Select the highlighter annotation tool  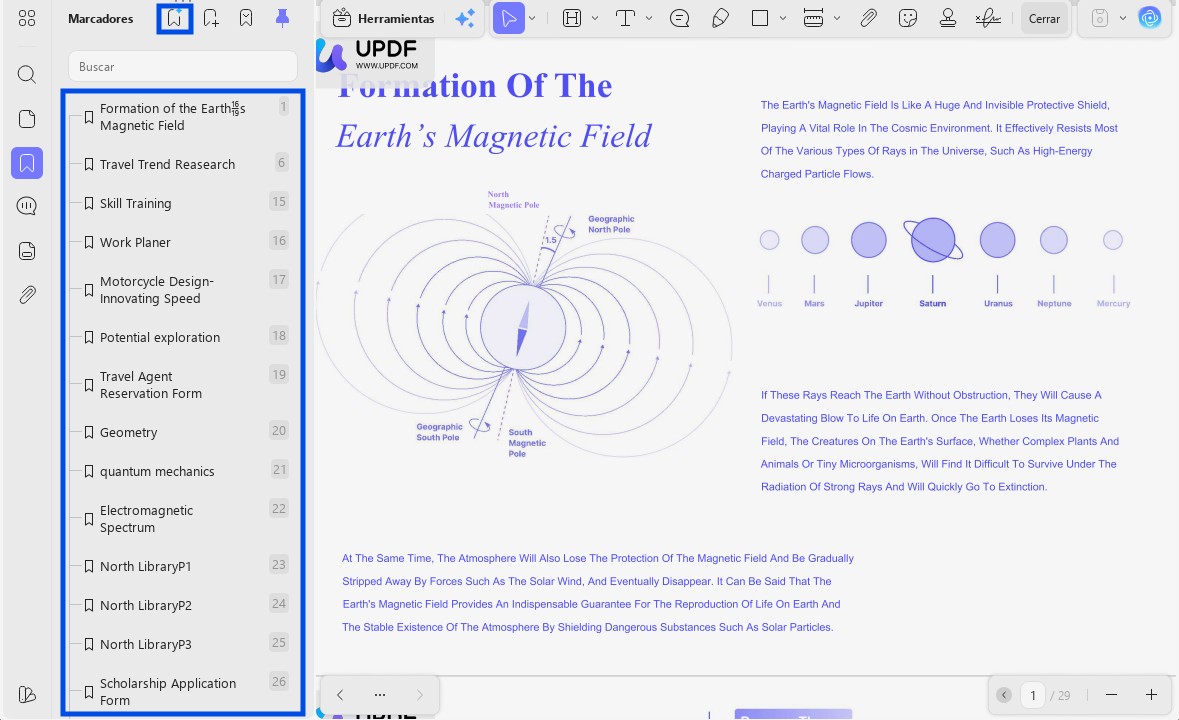pos(720,18)
